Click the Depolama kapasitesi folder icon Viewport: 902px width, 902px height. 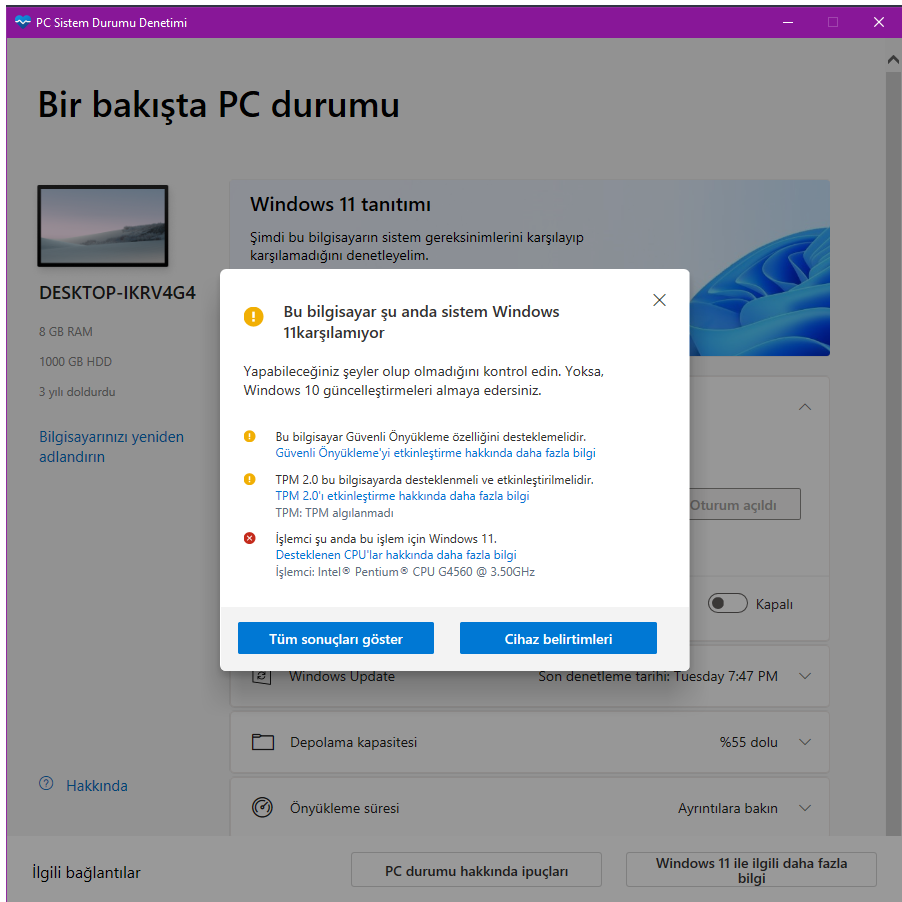(x=262, y=742)
